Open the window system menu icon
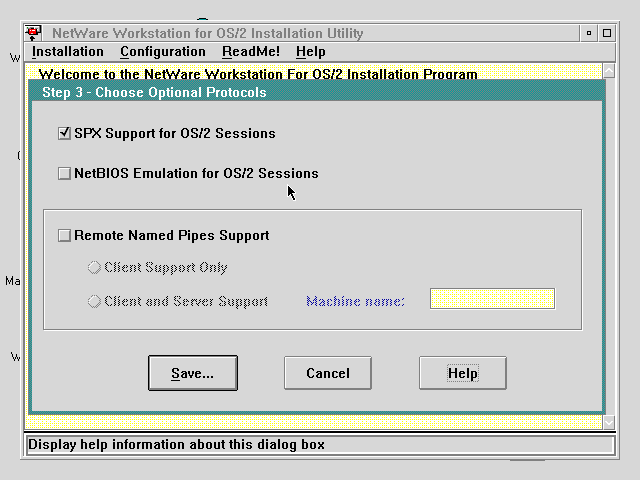 click(33, 33)
